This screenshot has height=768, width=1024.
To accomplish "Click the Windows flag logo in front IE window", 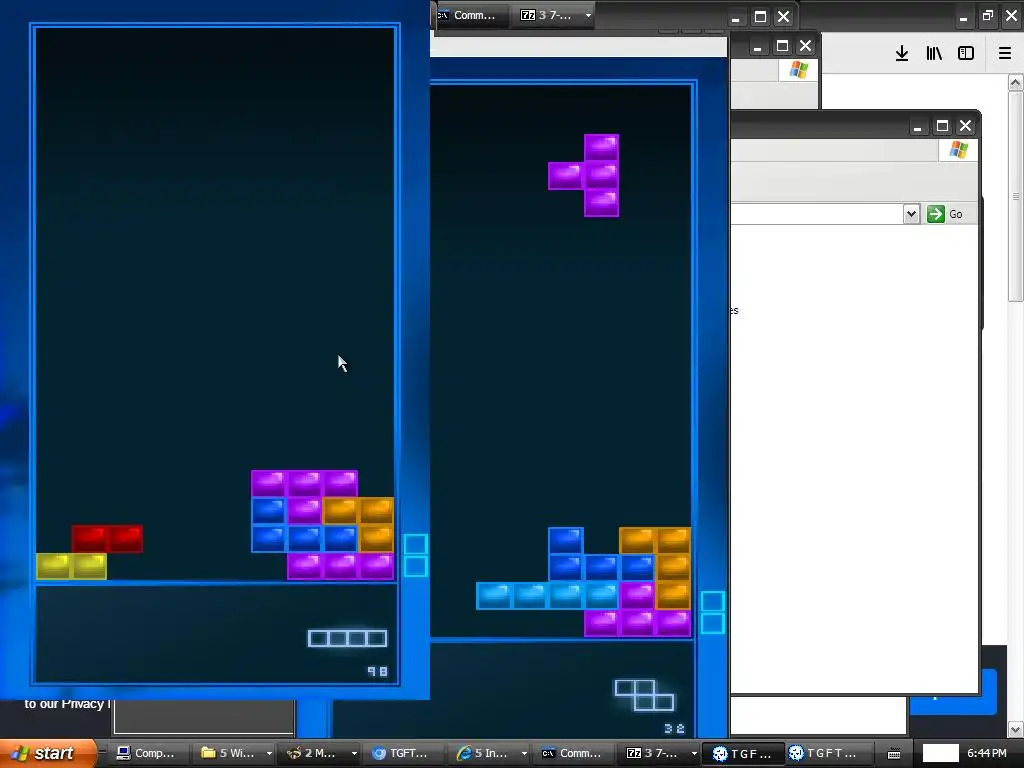I will coord(959,150).
